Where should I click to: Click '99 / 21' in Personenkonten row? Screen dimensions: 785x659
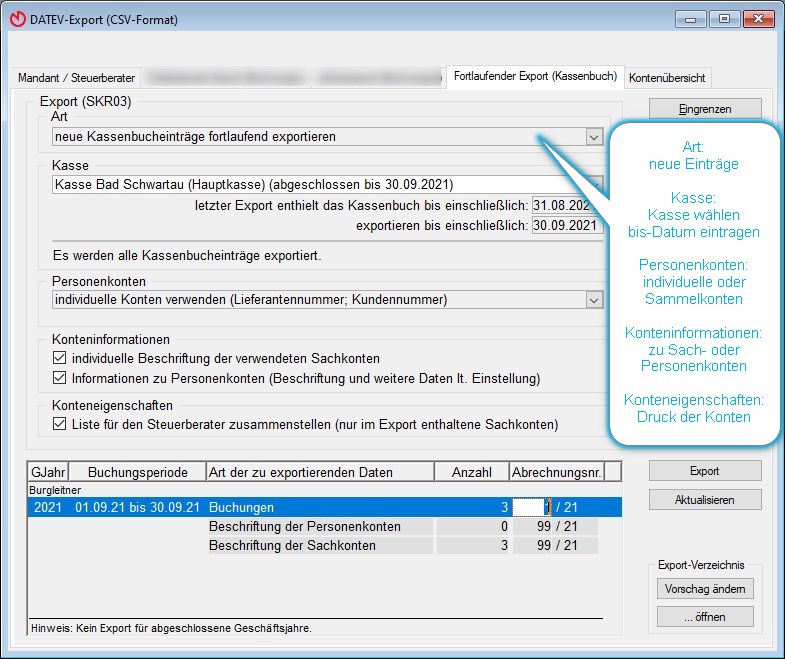tap(557, 527)
